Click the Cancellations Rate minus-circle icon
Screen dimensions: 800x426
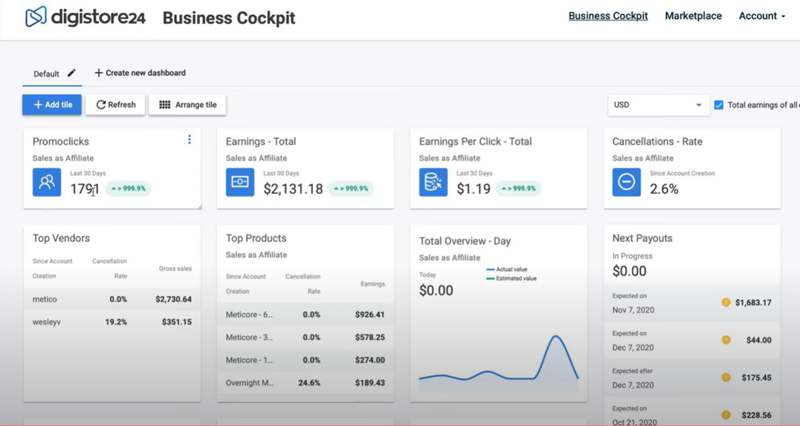pos(627,182)
